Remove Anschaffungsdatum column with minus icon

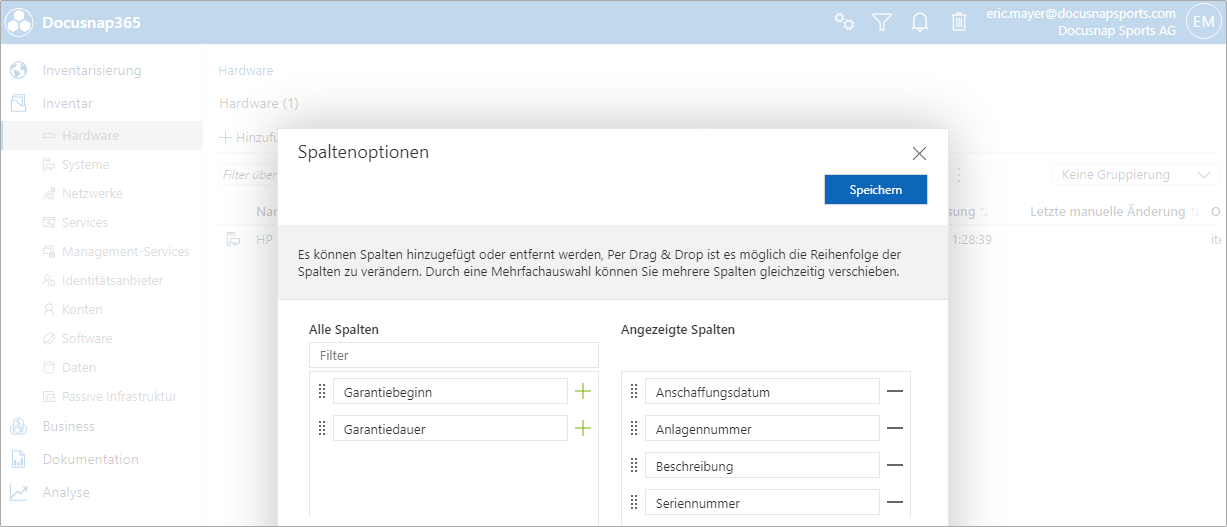tap(895, 391)
